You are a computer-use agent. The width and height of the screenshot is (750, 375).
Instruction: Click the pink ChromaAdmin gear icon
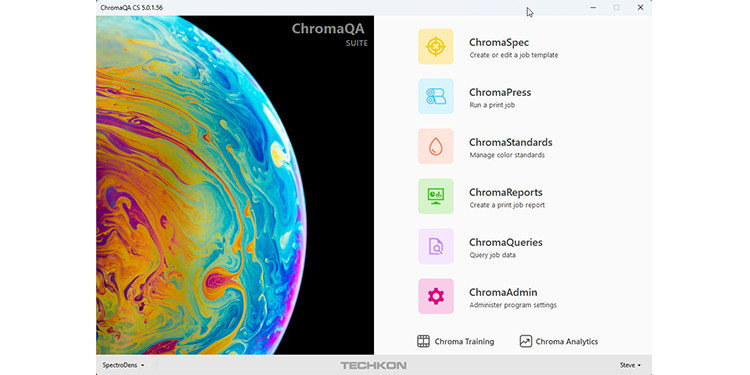436,297
